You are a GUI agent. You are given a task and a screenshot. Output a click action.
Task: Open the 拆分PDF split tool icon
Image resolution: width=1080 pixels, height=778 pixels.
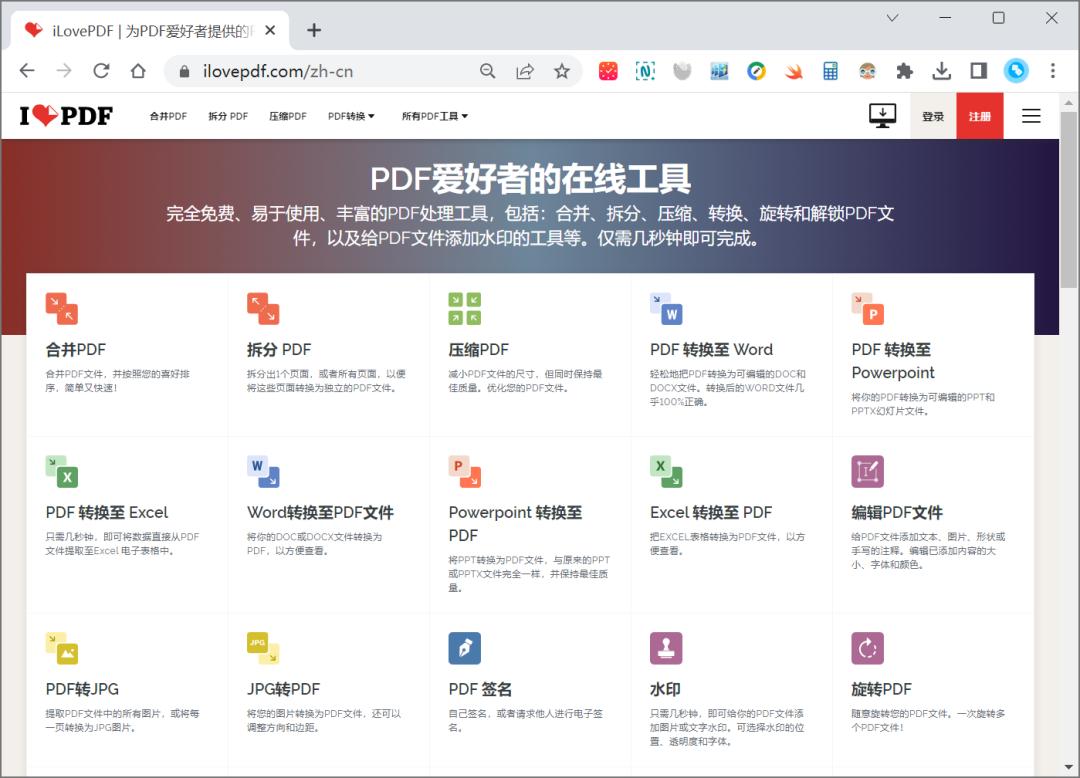(x=263, y=308)
